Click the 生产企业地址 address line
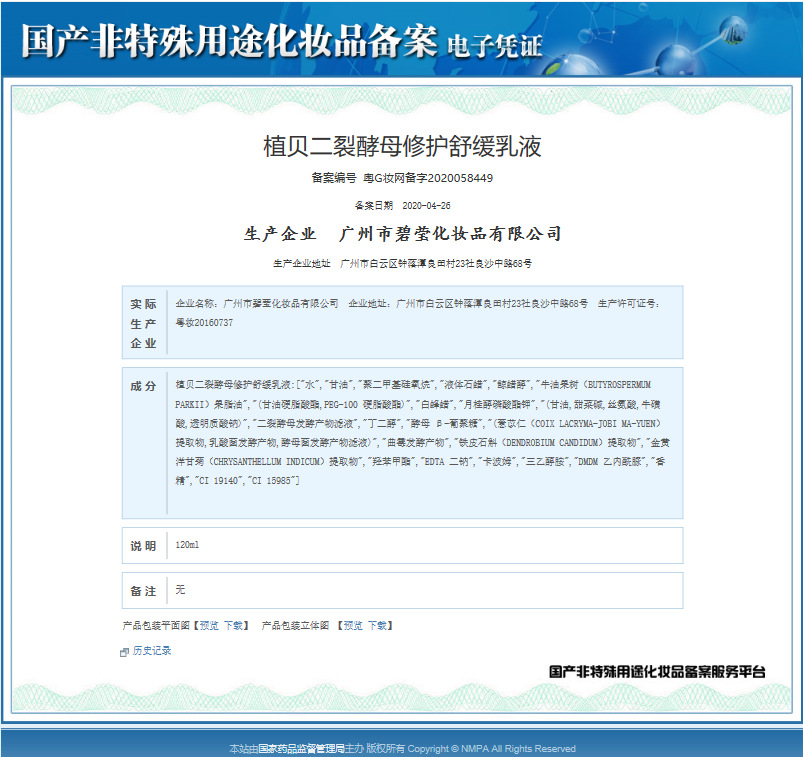The image size is (803, 757). point(402,264)
